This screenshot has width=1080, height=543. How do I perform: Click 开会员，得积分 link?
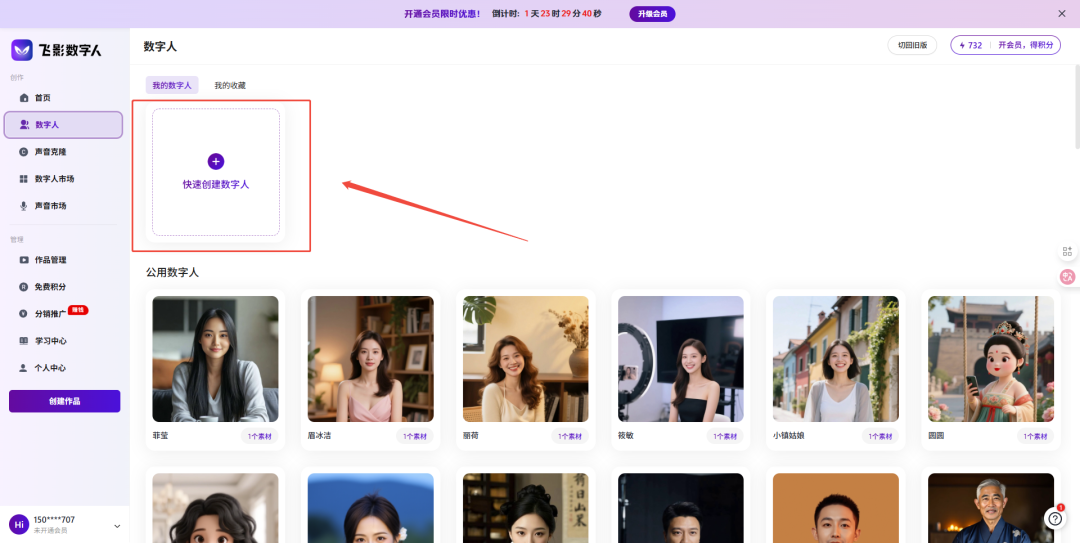1026,45
